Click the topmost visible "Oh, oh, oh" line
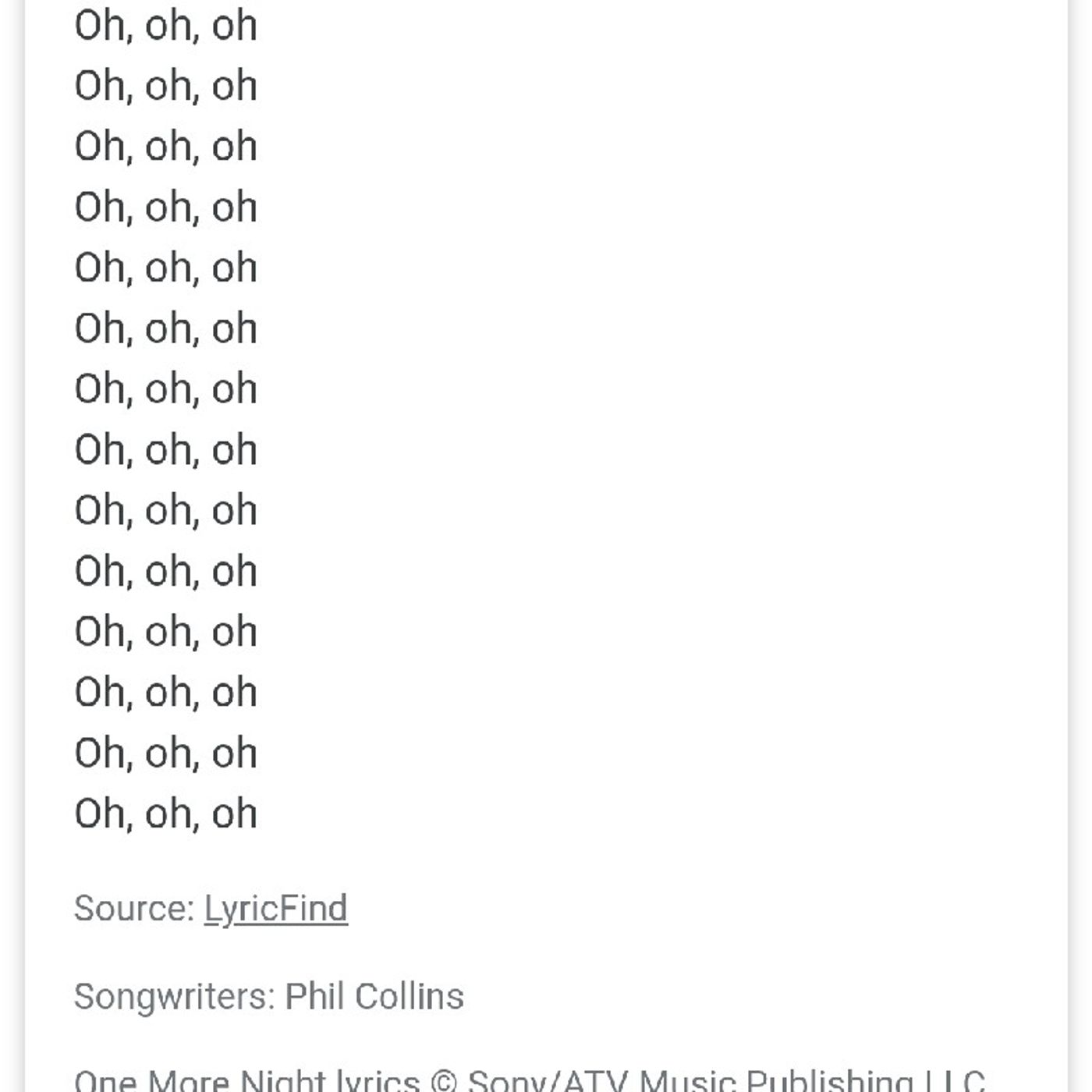The height and width of the screenshot is (1092, 1092). [x=165, y=26]
